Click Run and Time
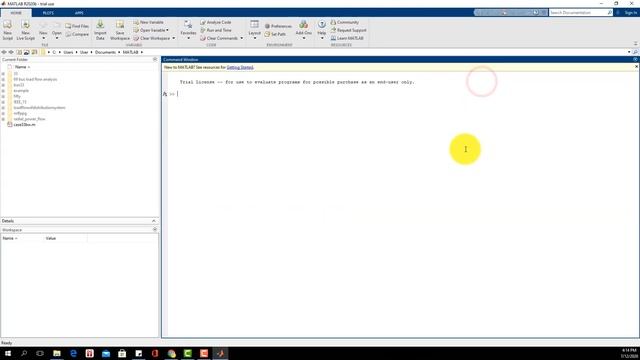Viewport: 640px width, 360px height. pos(216,30)
